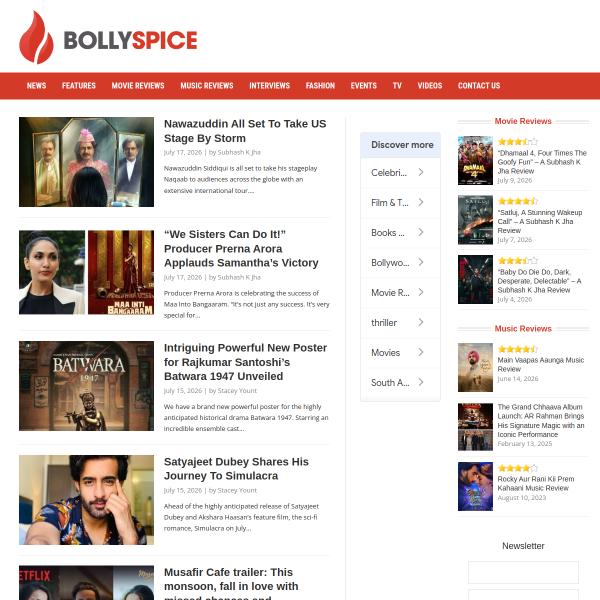Click the Discover more header
The image size is (600, 600).
(400, 145)
